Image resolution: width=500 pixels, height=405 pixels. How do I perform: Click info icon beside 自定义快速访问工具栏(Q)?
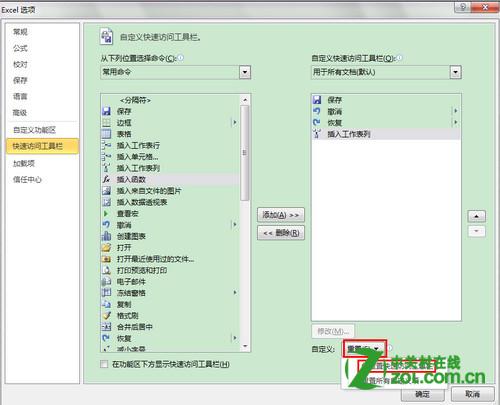click(399, 58)
